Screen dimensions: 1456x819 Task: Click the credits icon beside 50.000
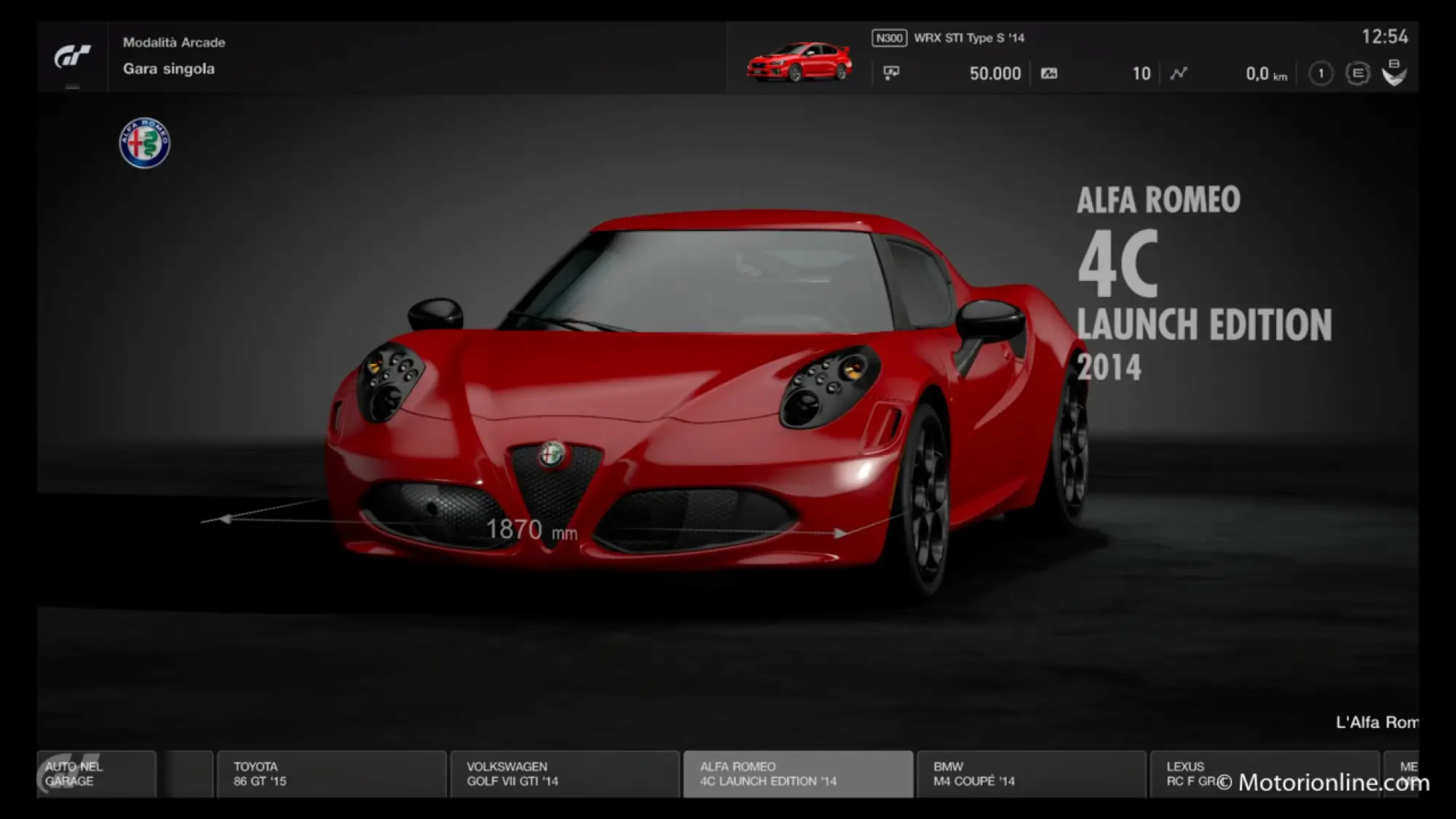click(891, 73)
